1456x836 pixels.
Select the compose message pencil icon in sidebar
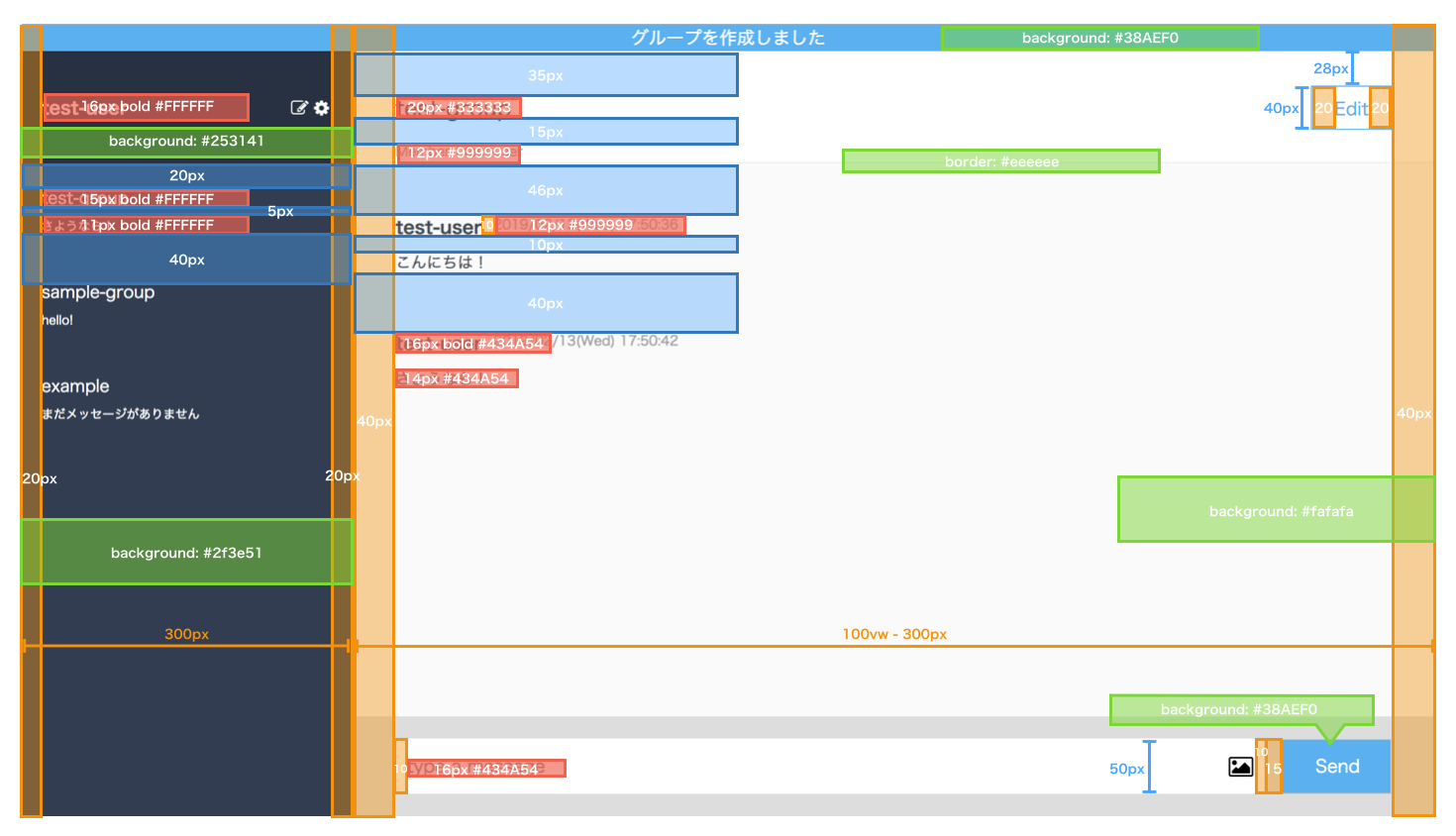click(x=299, y=108)
